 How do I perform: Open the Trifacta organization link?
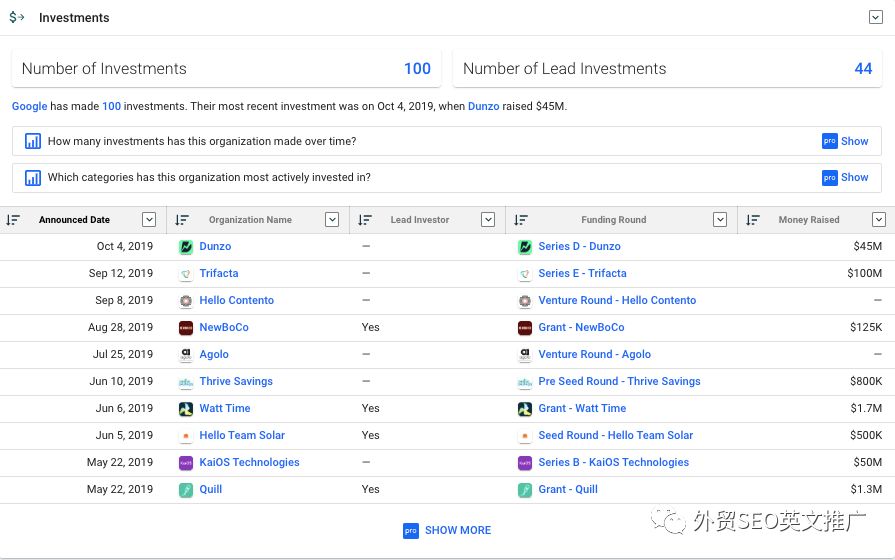(218, 273)
